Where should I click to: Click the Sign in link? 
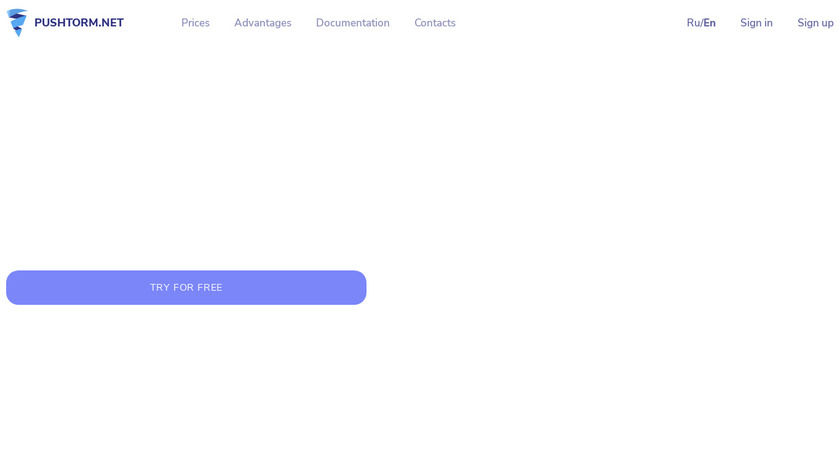click(x=756, y=23)
